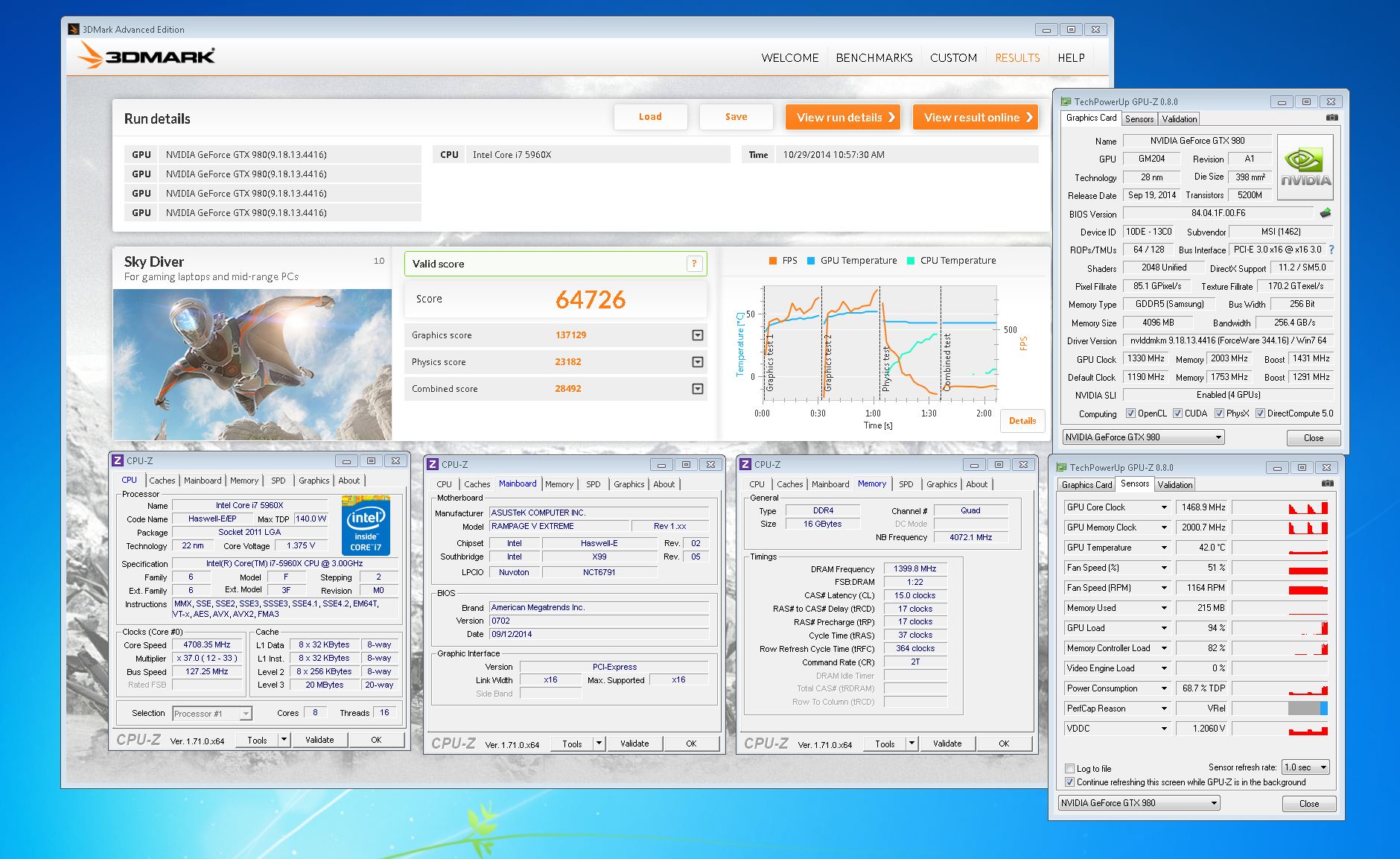Viewport: 1400px width, 859px height.
Task: Click the Load button in Run details
Action: 650,117
